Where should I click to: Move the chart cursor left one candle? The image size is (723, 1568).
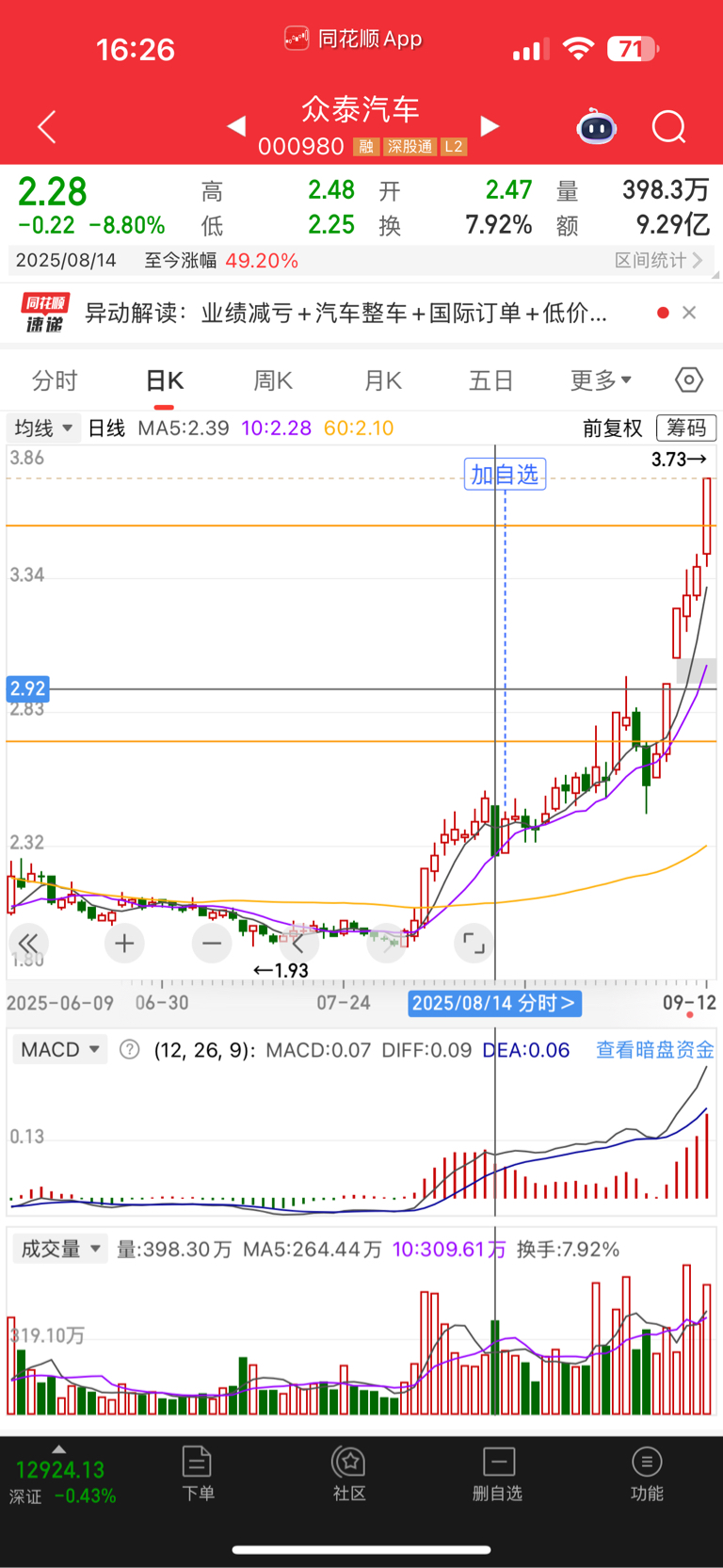(298, 943)
